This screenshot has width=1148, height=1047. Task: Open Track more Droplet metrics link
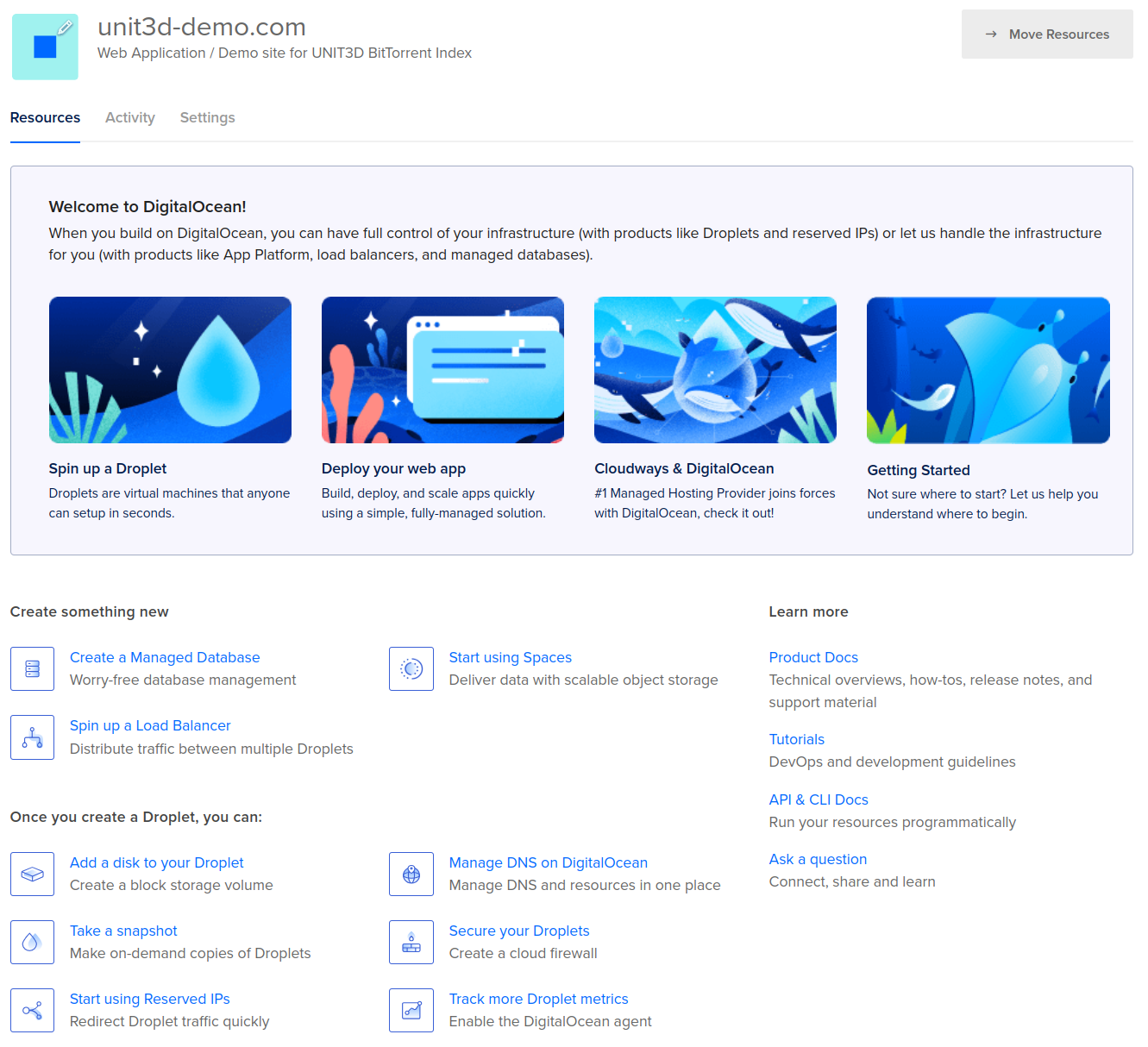(539, 999)
